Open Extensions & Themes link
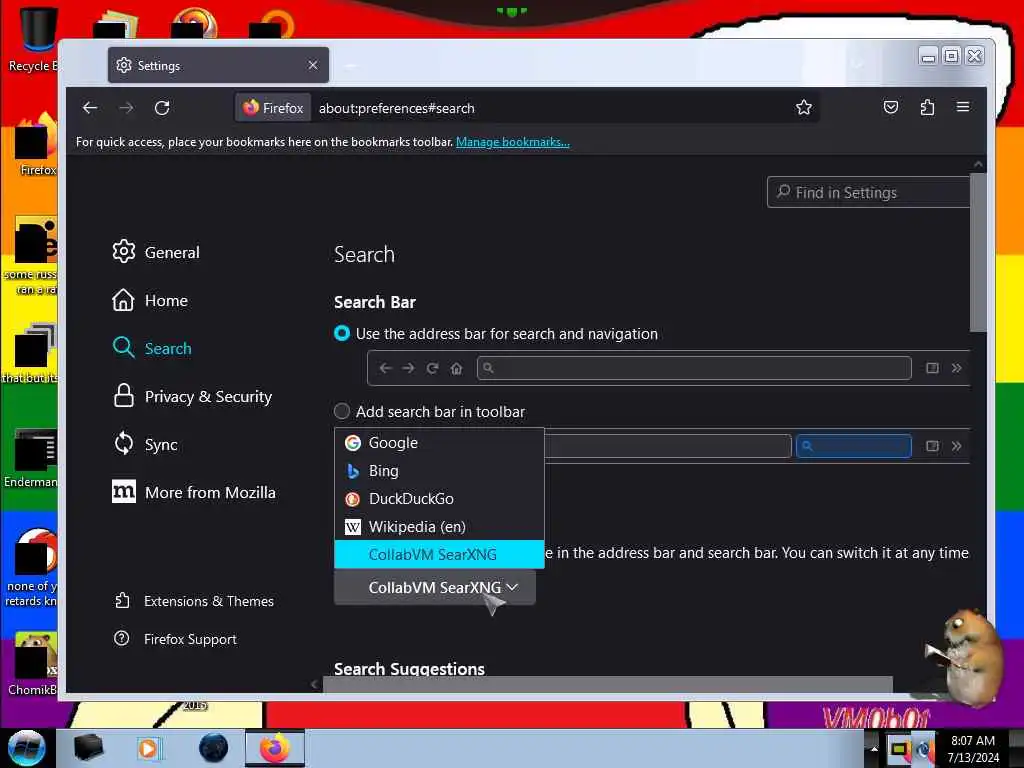Viewport: 1024px width, 768px height. [194, 601]
